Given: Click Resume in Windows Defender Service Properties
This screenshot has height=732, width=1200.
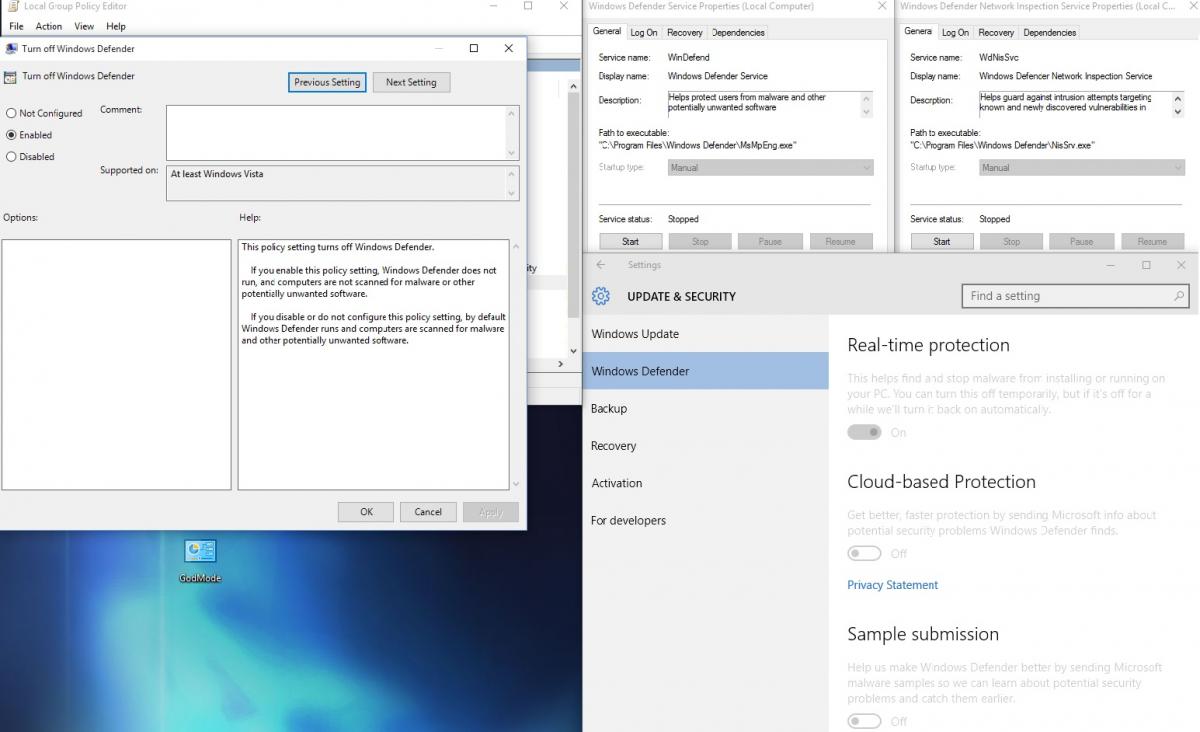Looking at the screenshot, I should coord(840,241).
